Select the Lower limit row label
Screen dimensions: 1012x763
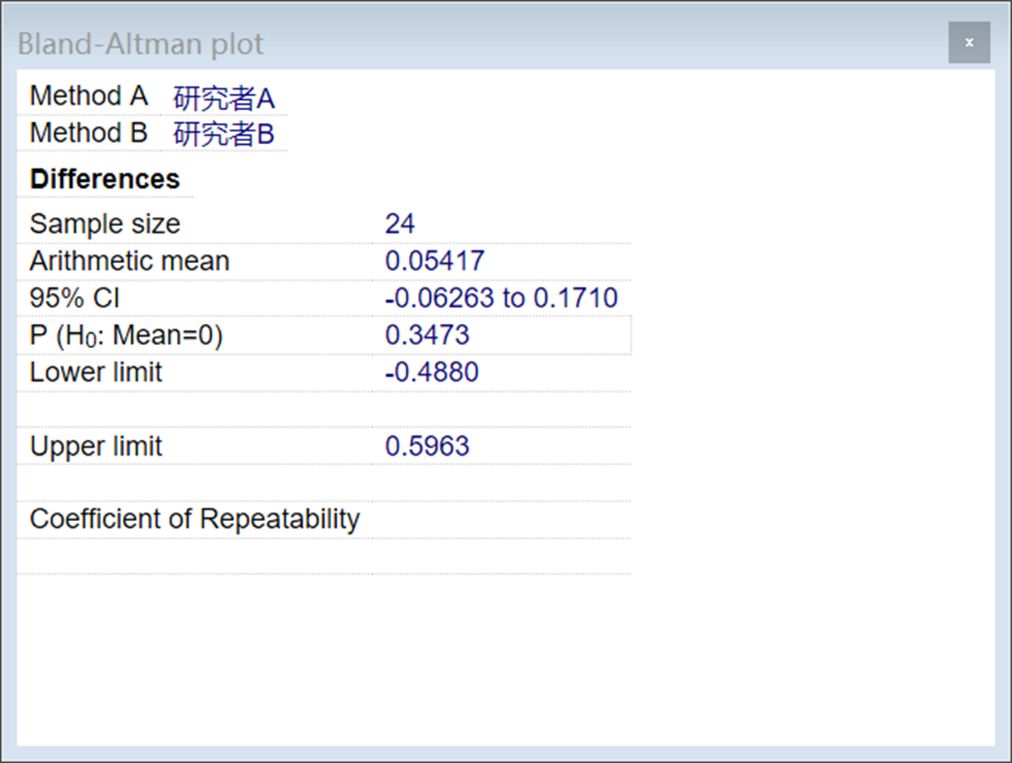tap(96, 372)
